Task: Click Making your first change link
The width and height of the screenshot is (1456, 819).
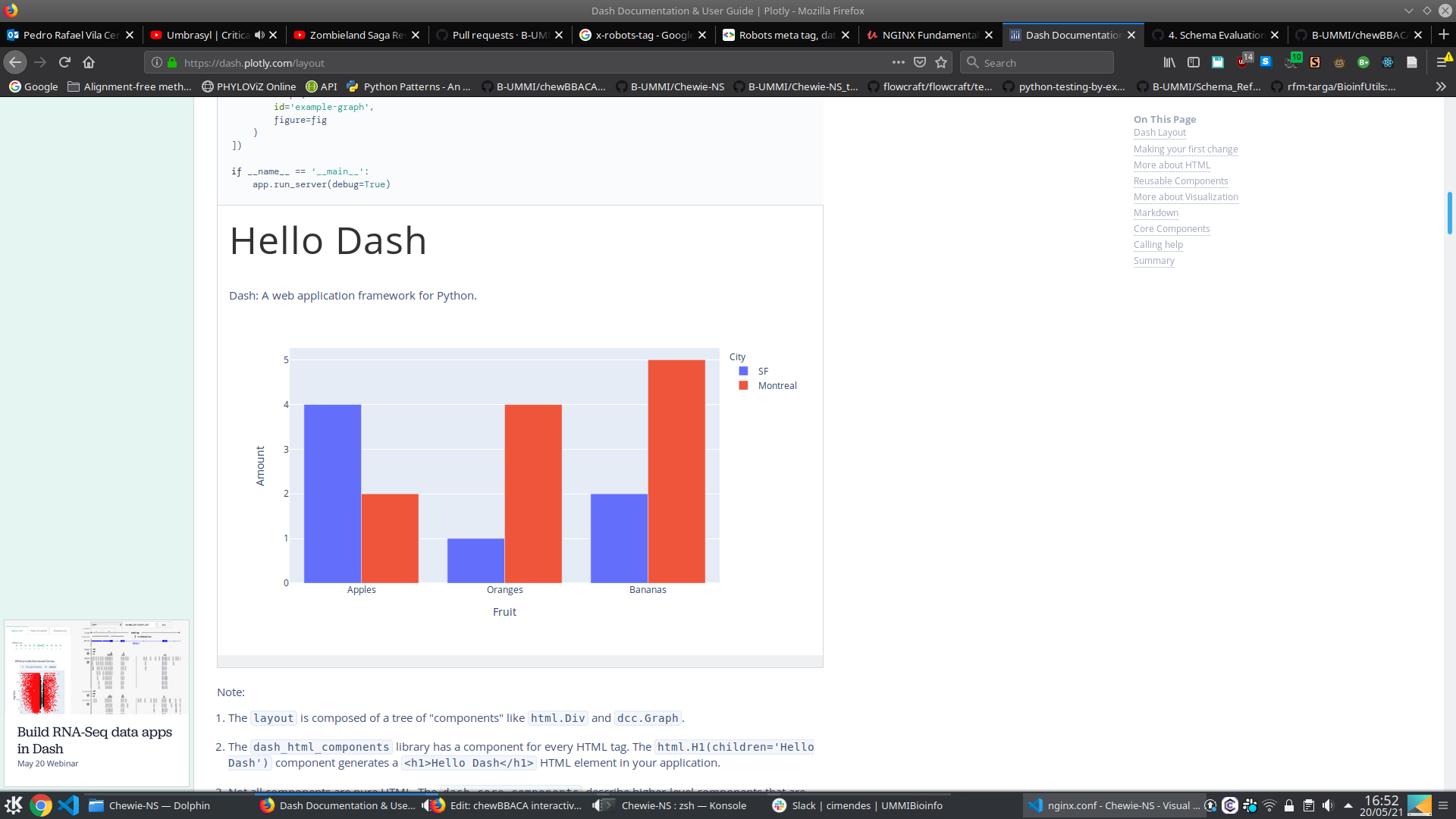Action: (x=1185, y=149)
